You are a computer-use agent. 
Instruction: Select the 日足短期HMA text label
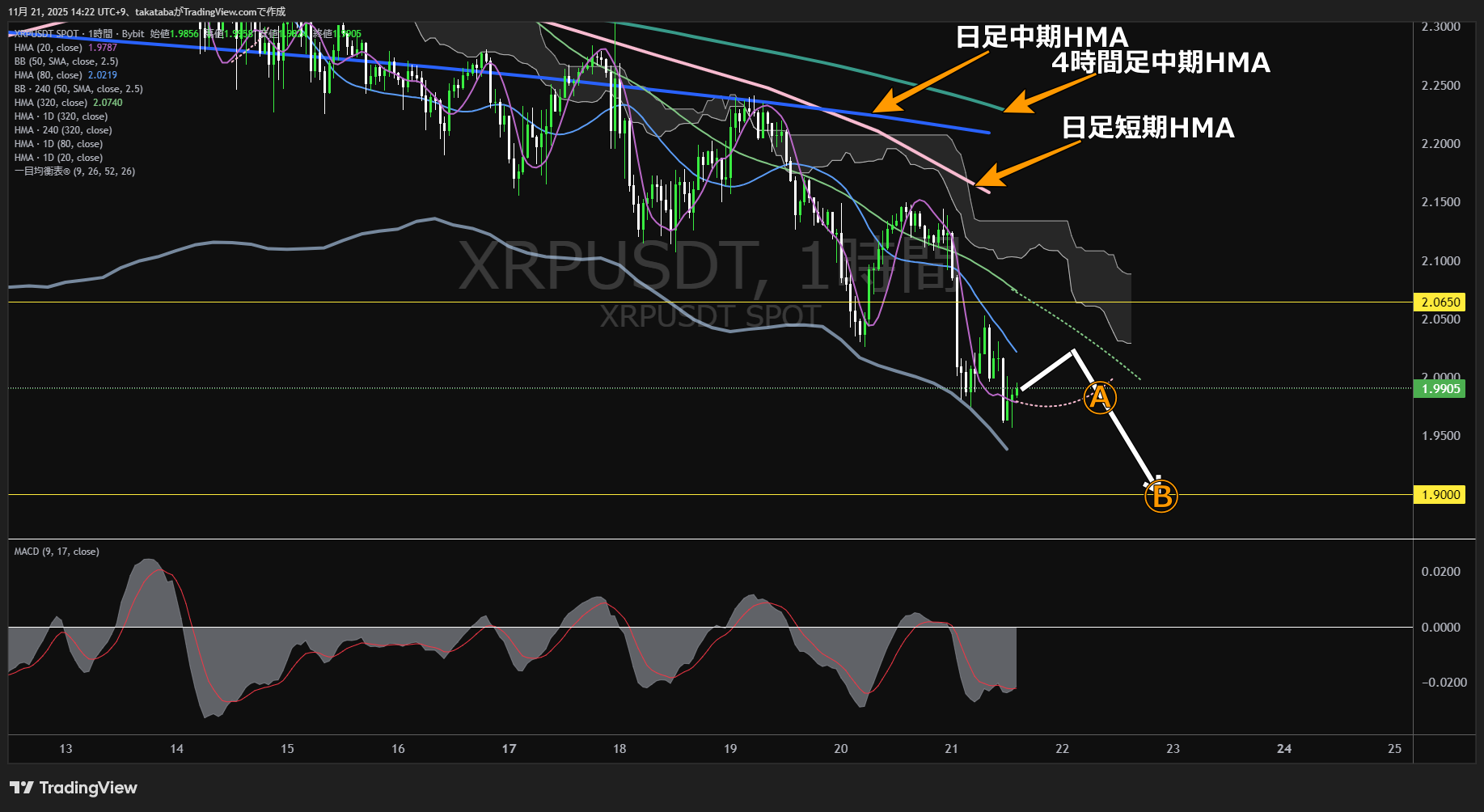(x=1148, y=128)
